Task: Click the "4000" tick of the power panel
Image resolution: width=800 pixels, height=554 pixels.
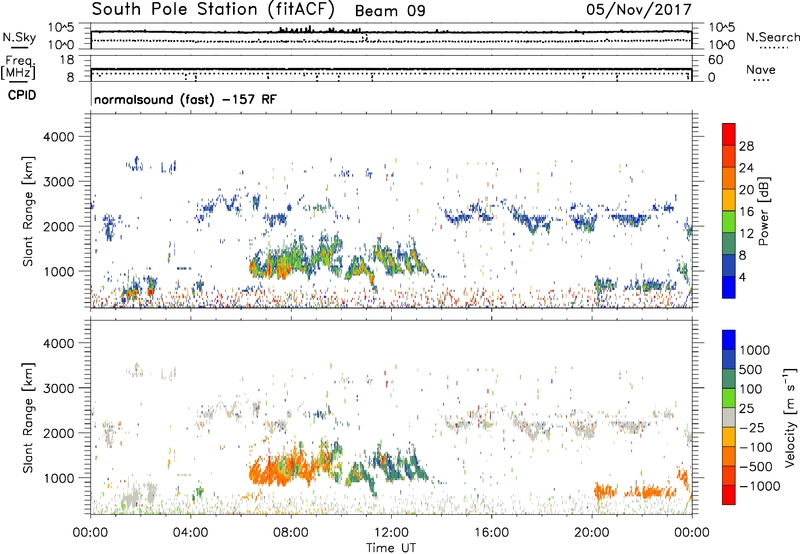Action: coord(58,137)
